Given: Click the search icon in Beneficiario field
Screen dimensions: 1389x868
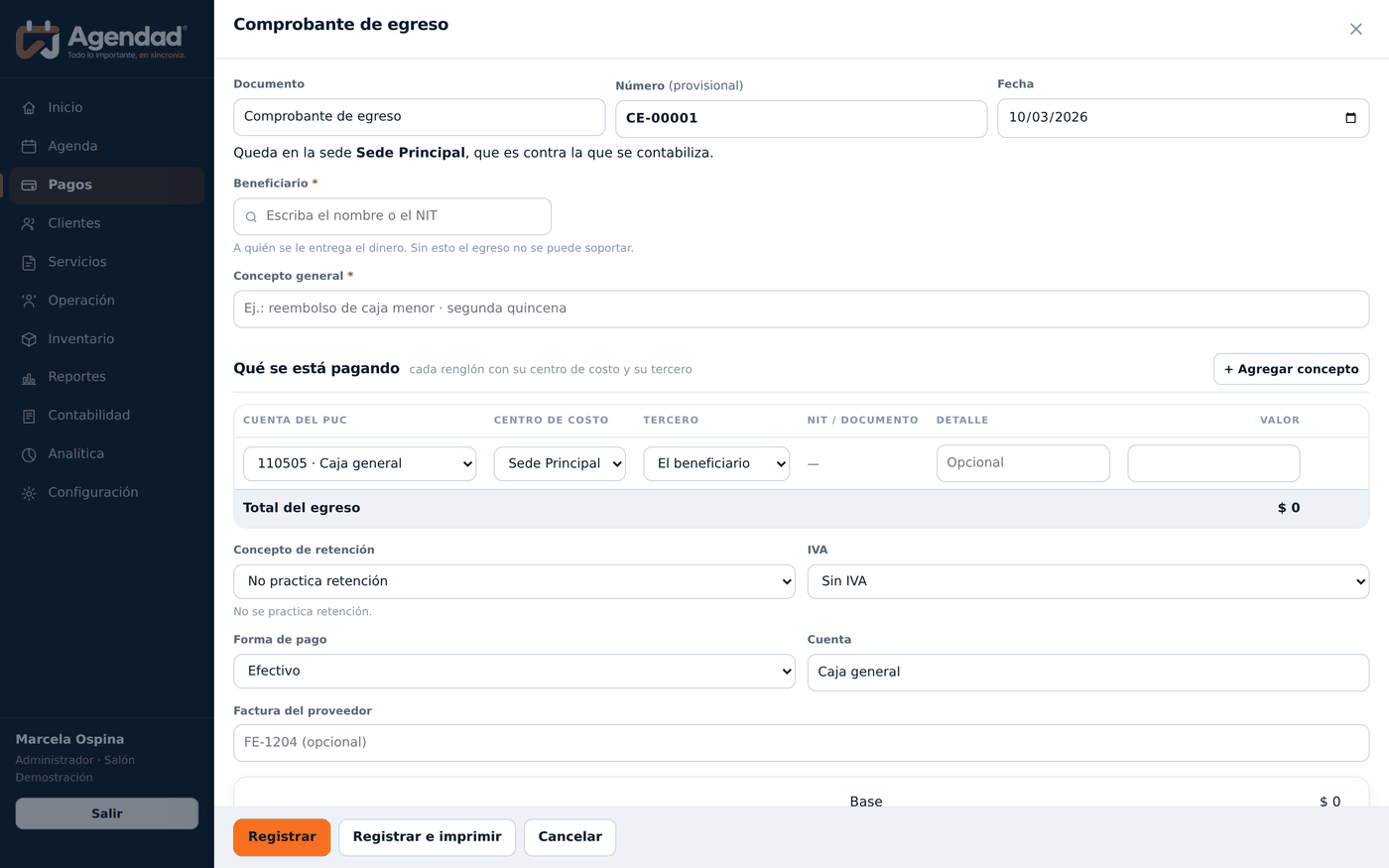Looking at the screenshot, I should click(x=251, y=216).
